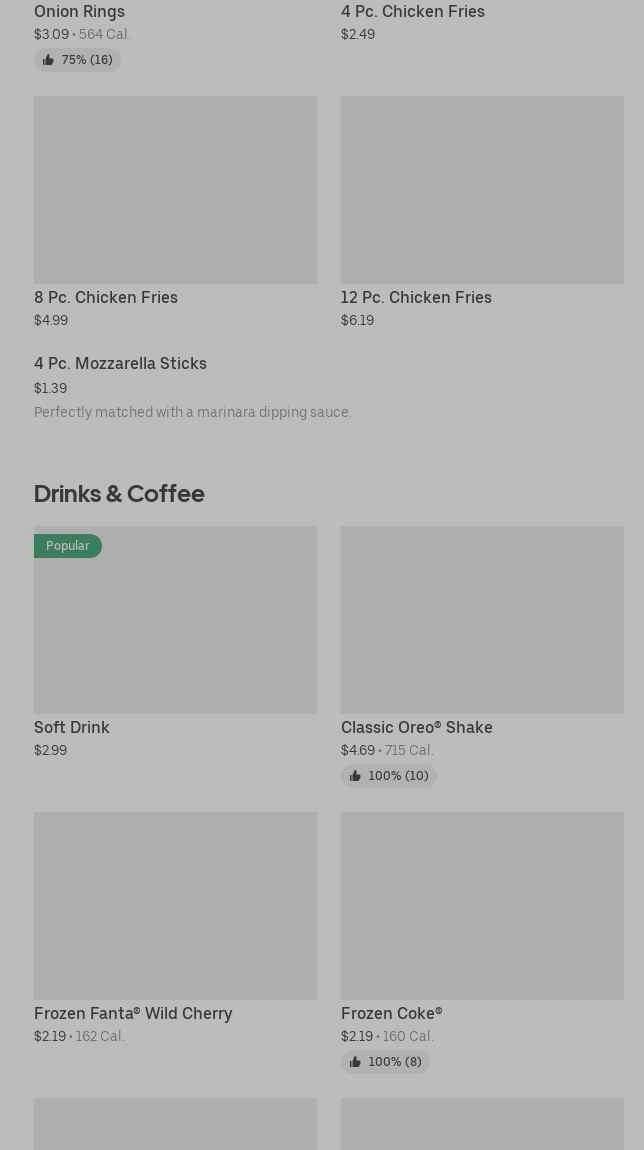Open the Frozen Coke item image
The height and width of the screenshot is (1150, 644).
[482, 906]
